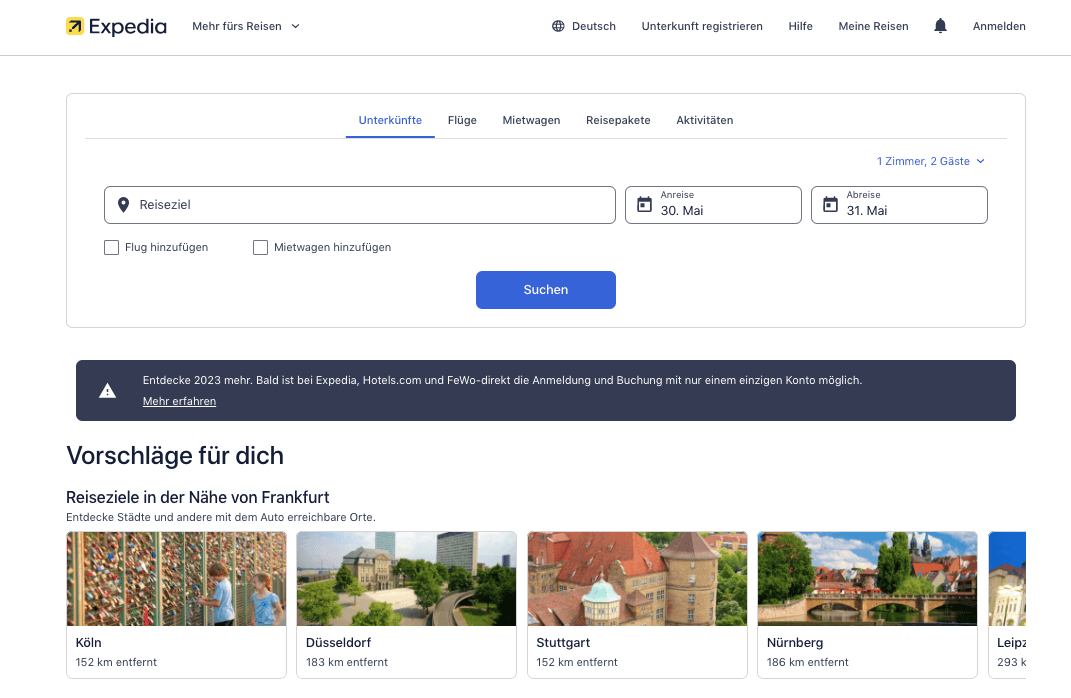
Task: Click the 186 km entfernt text
Action: [807, 662]
